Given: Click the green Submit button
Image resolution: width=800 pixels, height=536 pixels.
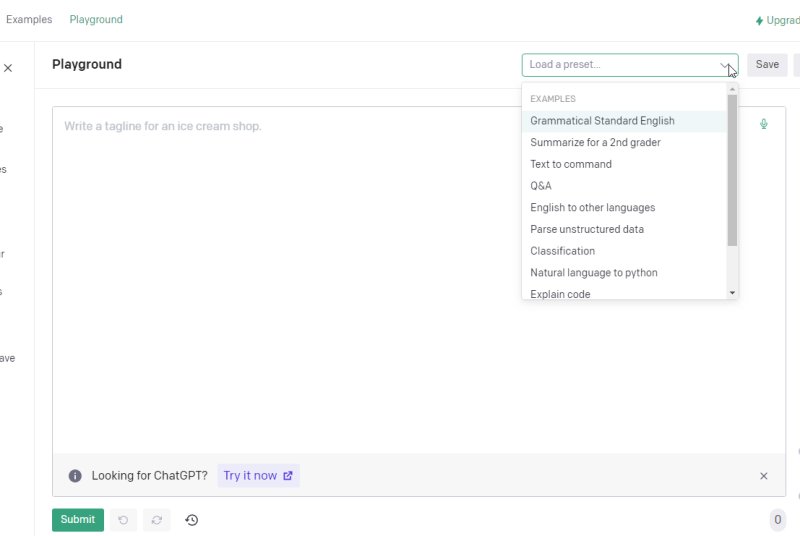Looking at the screenshot, I should (78, 520).
